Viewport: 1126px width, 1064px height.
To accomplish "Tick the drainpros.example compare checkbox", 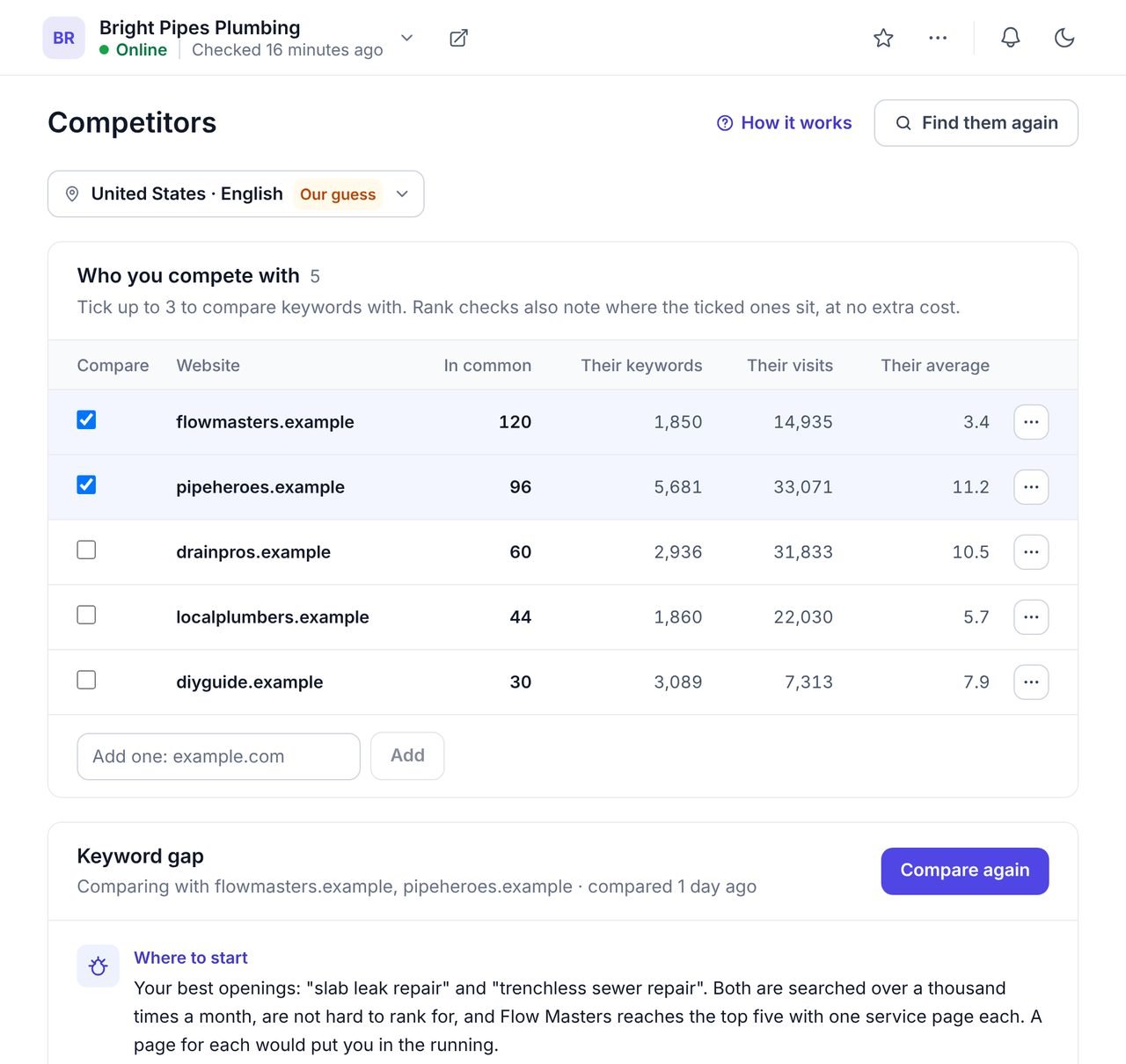I will (86, 550).
